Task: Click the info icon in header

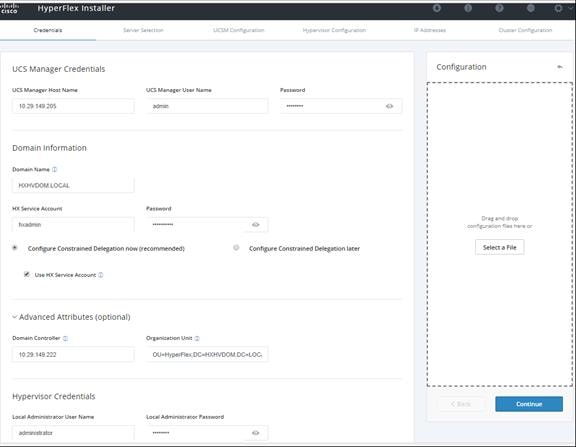Action: (468, 8)
